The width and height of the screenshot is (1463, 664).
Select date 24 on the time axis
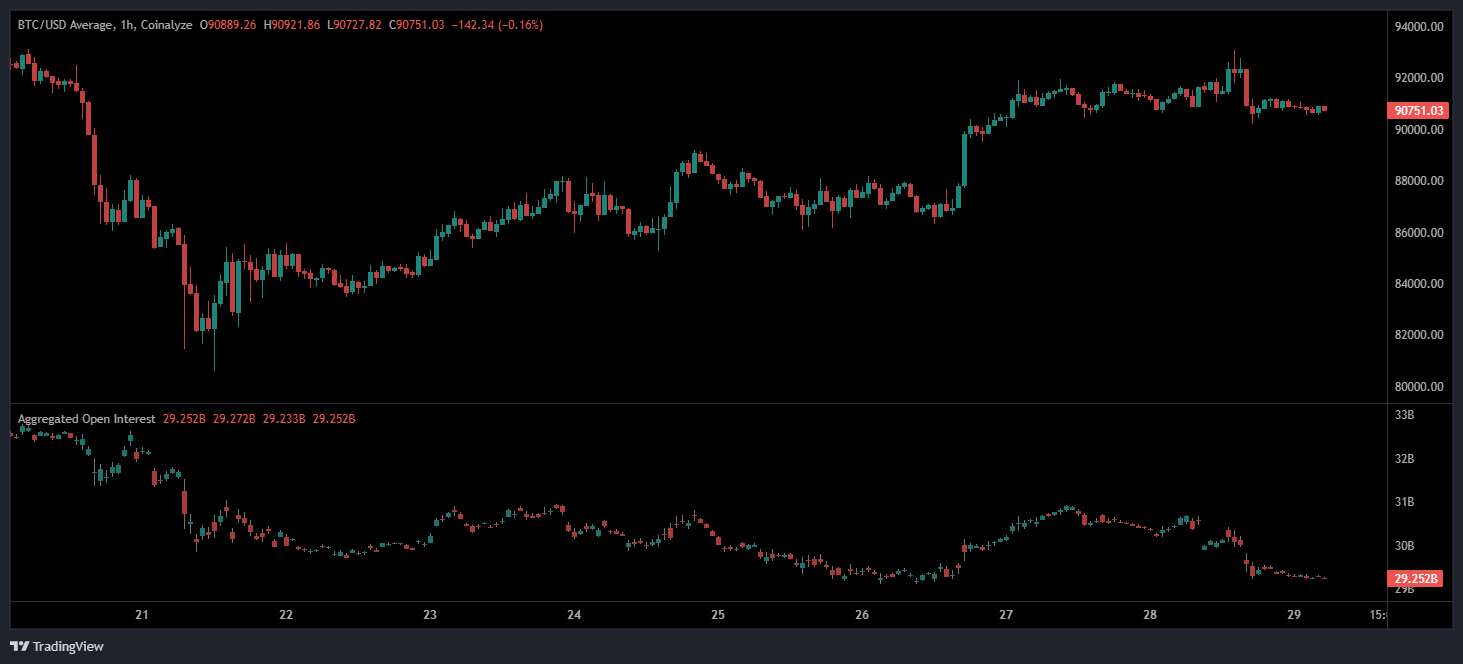point(574,614)
